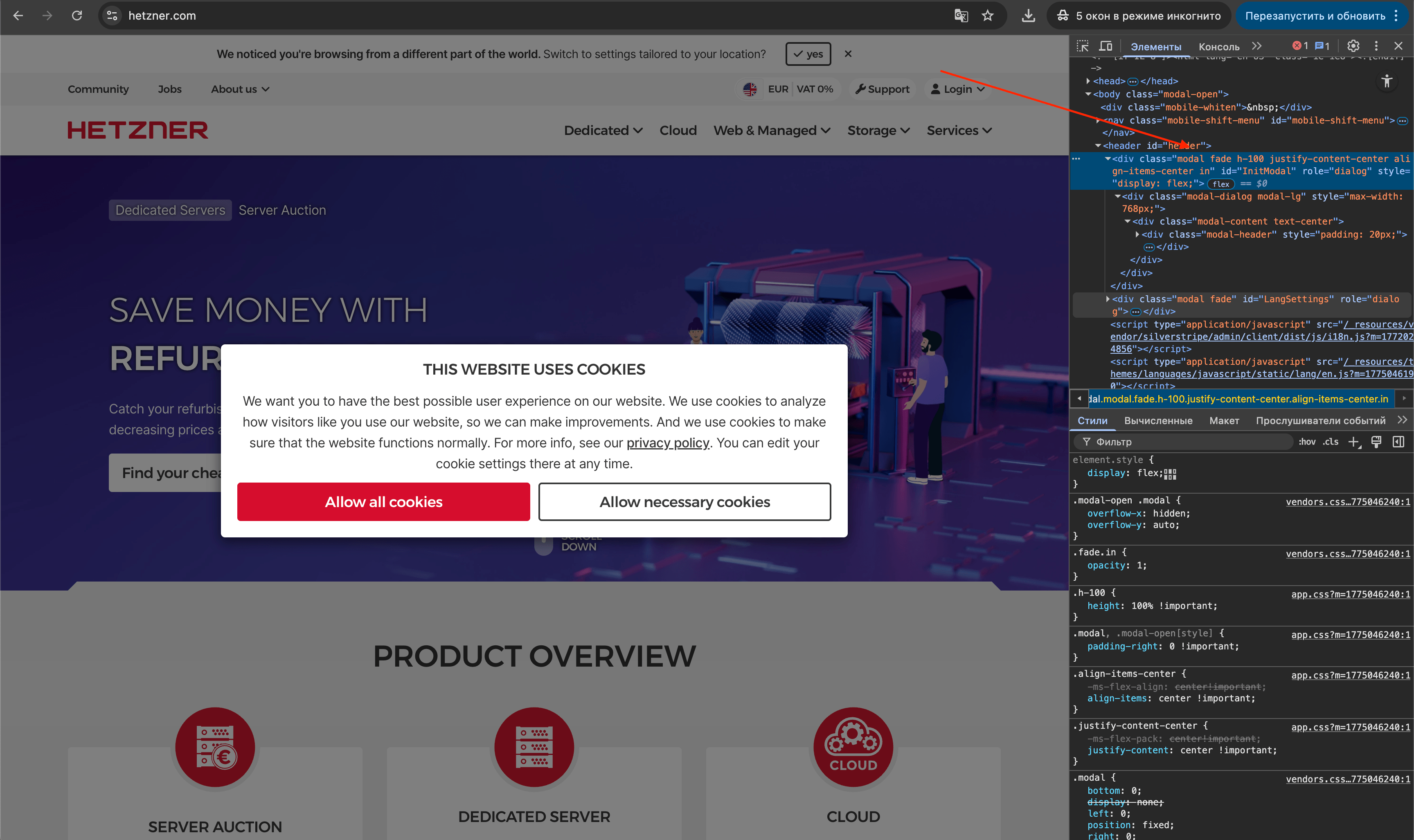Click the translate page icon in the address bar
The height and width of the screenshot is (840, 1414).
[961, 16]
